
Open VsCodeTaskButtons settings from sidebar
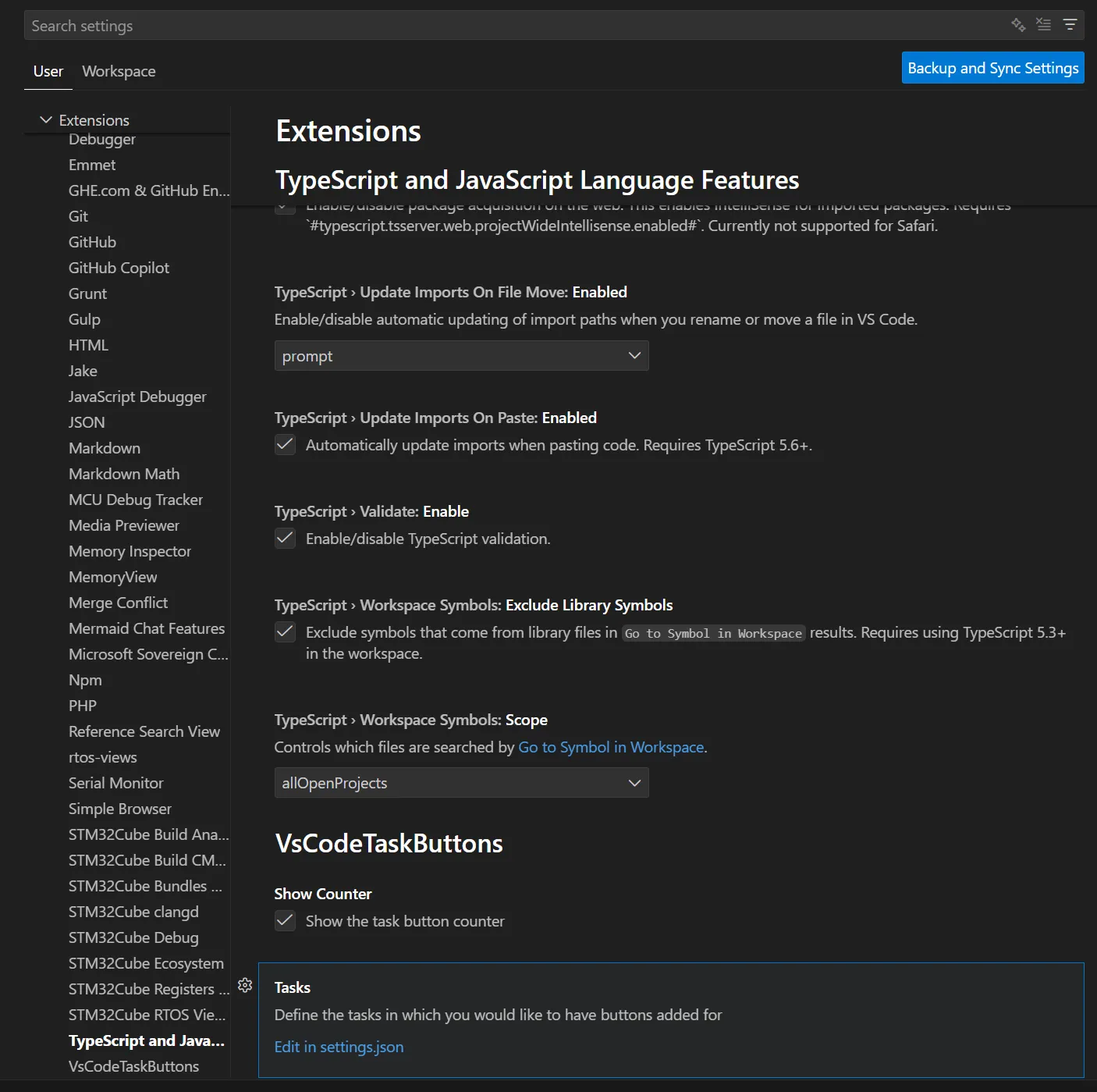tap(133, 1065)
